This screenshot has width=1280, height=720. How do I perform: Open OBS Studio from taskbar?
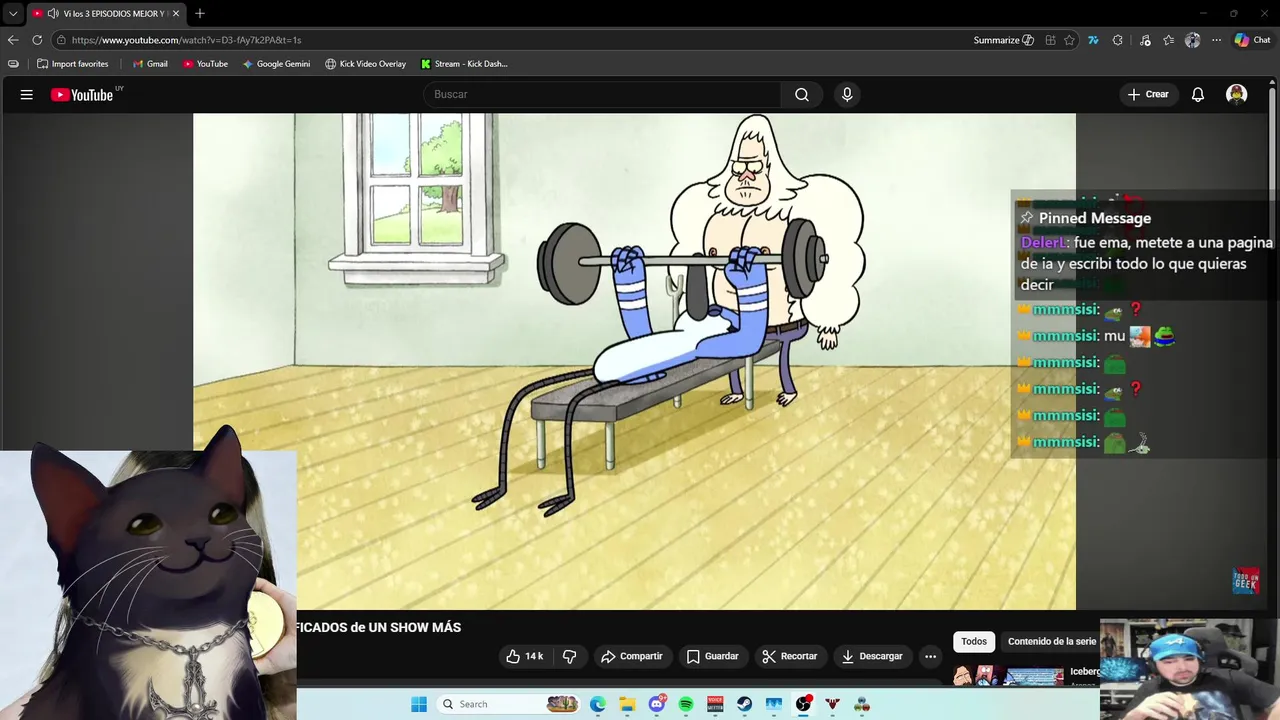click(x=803, y=704)
